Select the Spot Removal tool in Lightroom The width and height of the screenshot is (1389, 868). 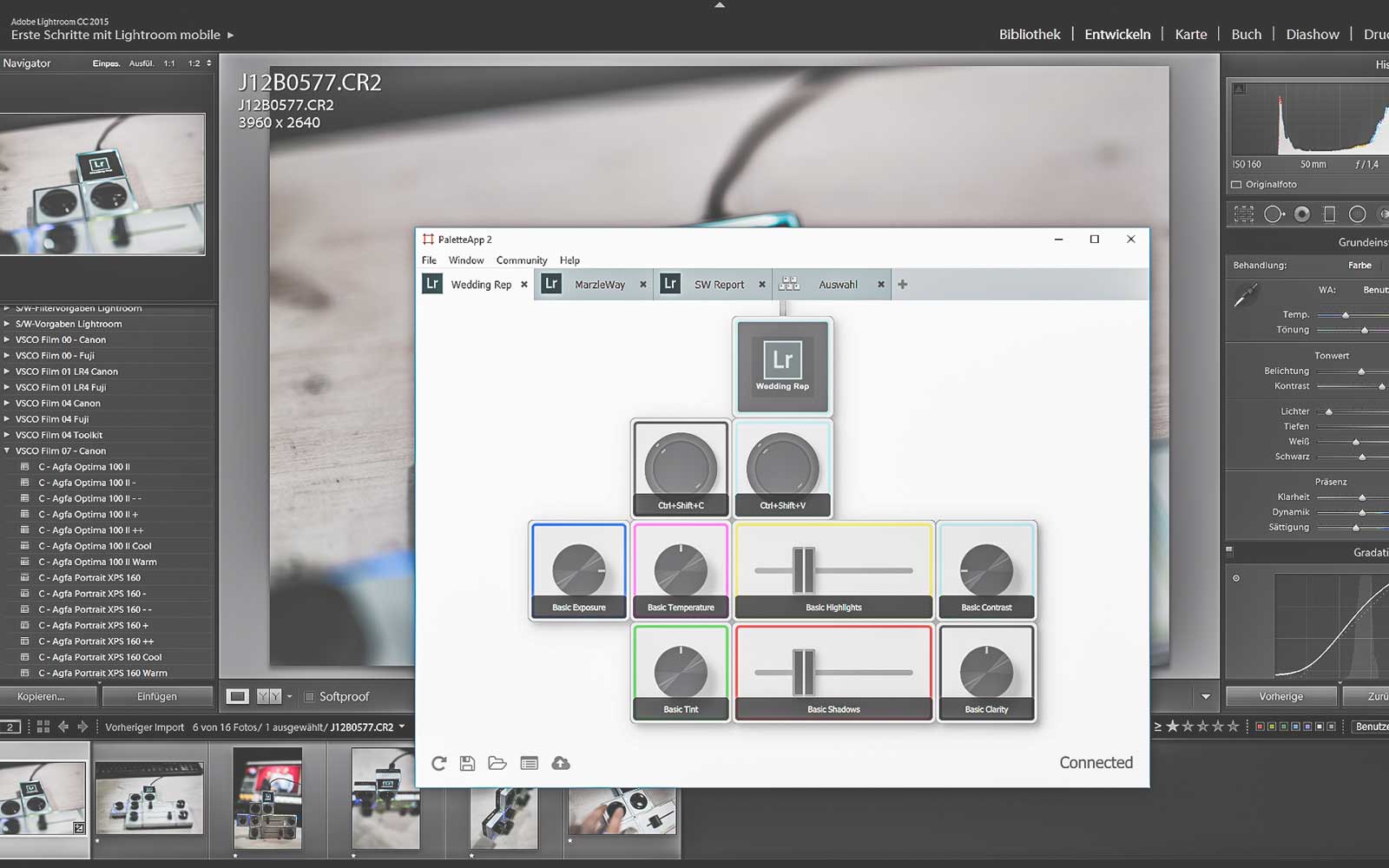[1274, 214]
